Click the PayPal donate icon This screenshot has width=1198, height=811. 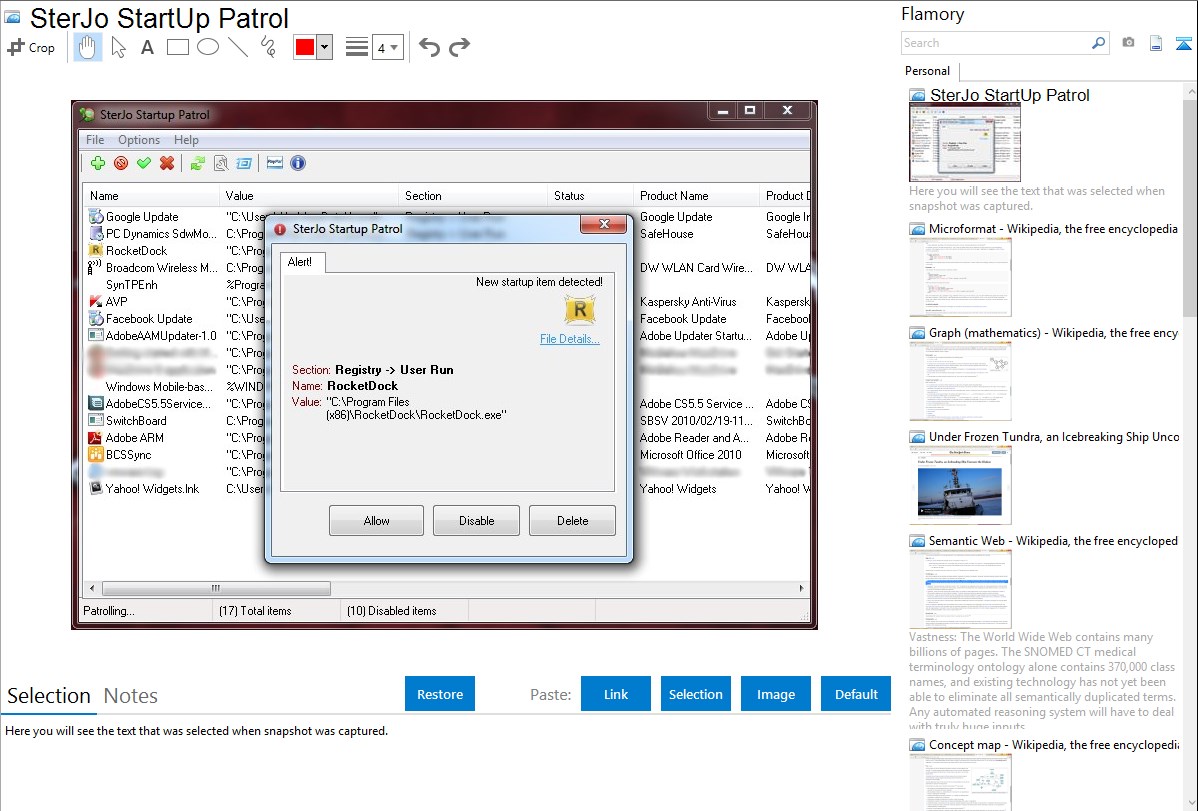[x=275, y=163]
